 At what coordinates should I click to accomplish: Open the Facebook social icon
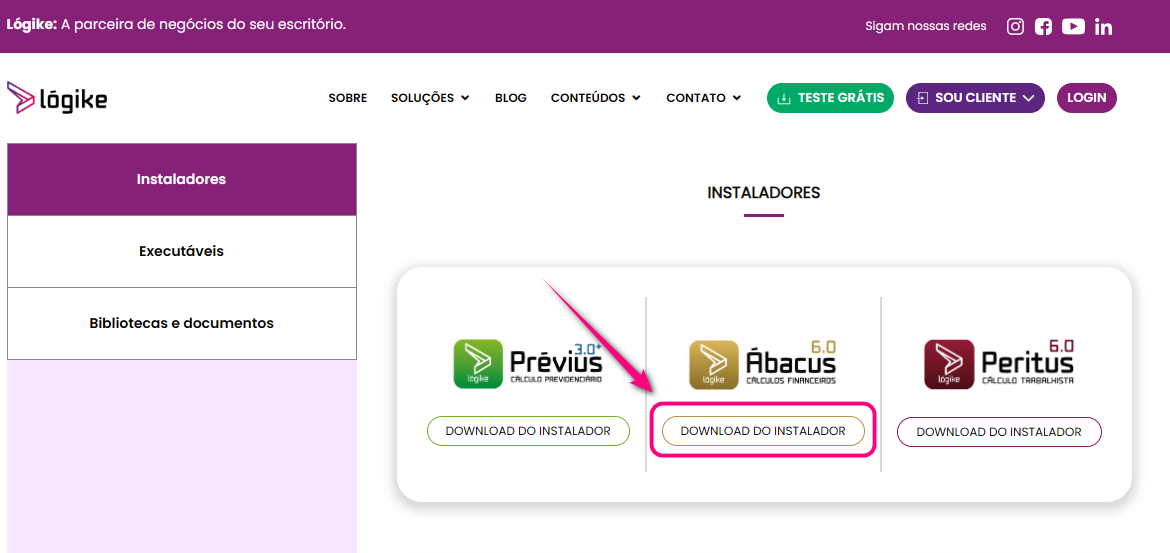(1043, 27)
